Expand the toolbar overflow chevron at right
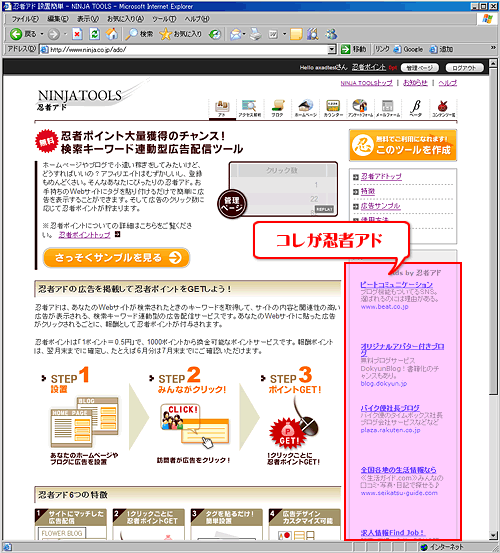Image resolution: width=500 pixels, height=553 pixels. click(493, 48)
